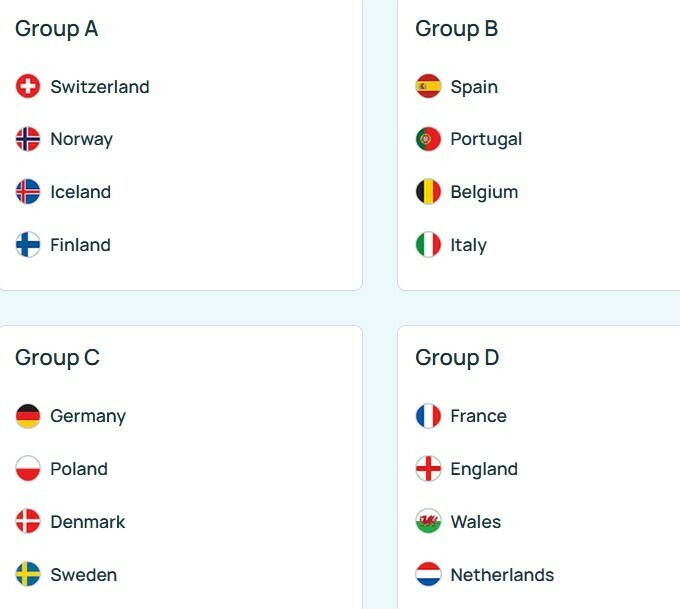This screenshot has height=609, width=680.
Task: Click the Group D heading
Action: coord(458,358)
